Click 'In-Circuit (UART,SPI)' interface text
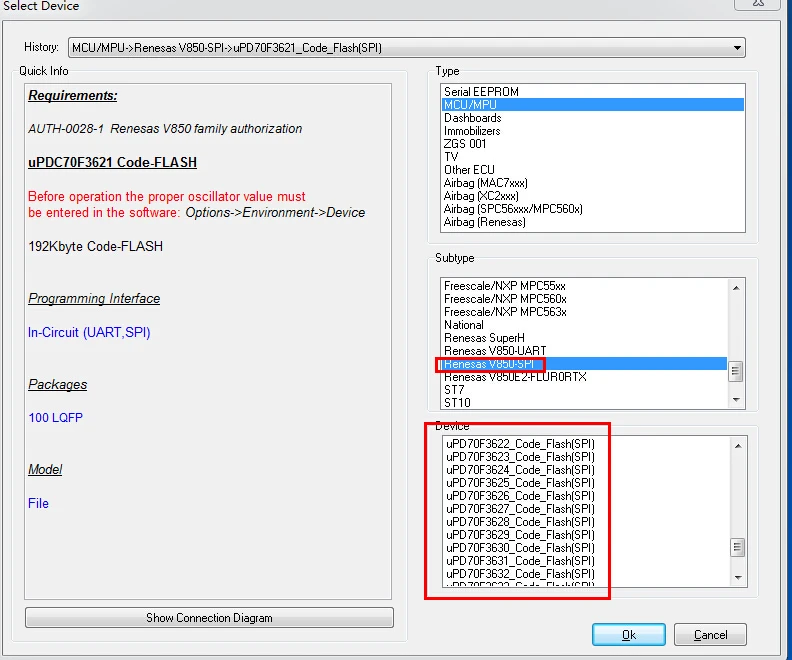The width and height of the screenshot is (792, 660). click(89, 332)
